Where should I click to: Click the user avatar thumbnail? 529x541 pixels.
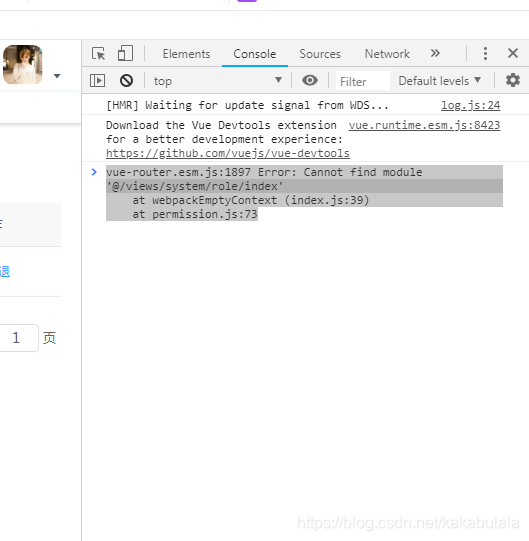coord(23,65)
